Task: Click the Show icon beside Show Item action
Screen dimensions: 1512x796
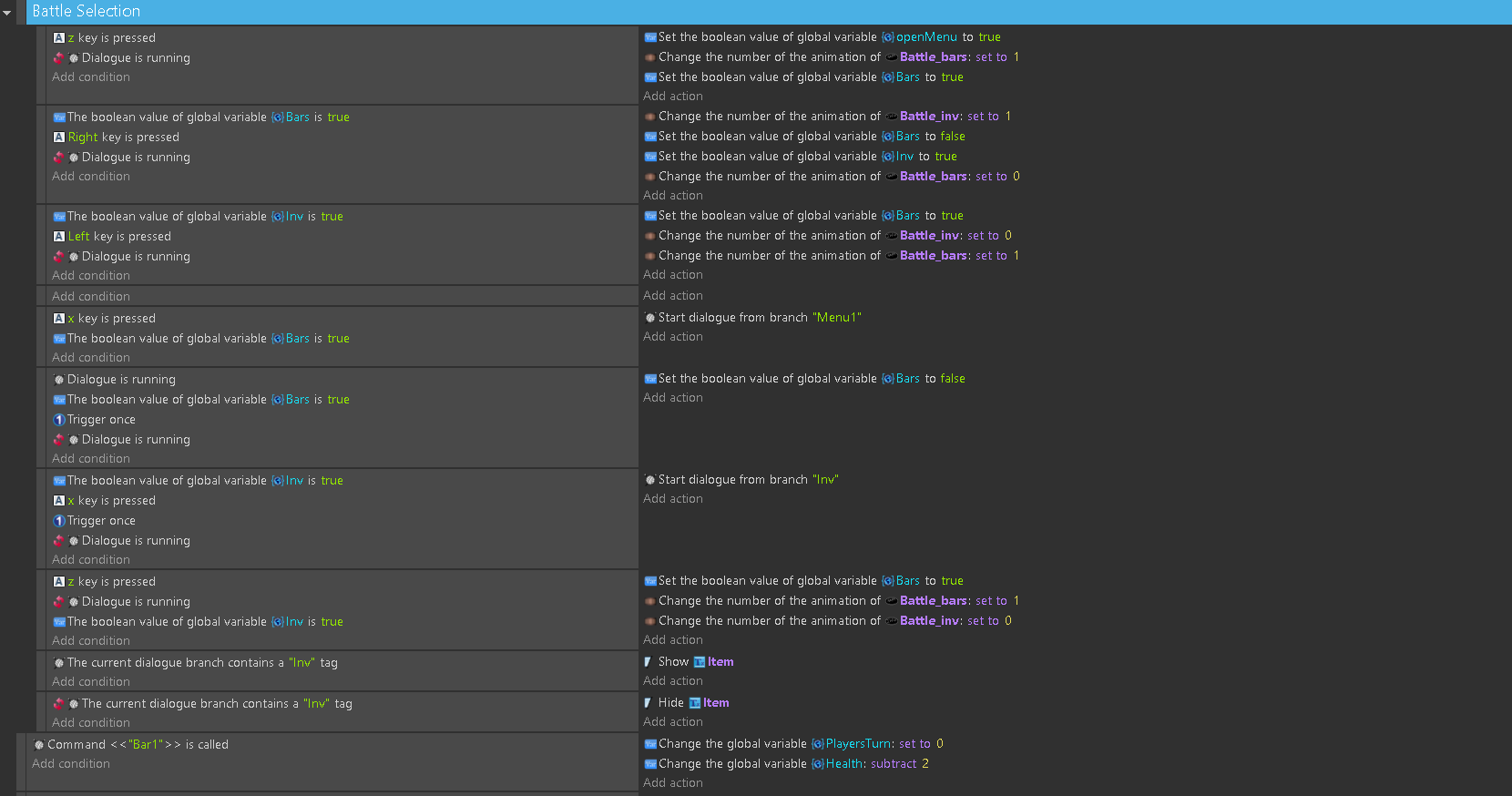Action: [649, 662]
